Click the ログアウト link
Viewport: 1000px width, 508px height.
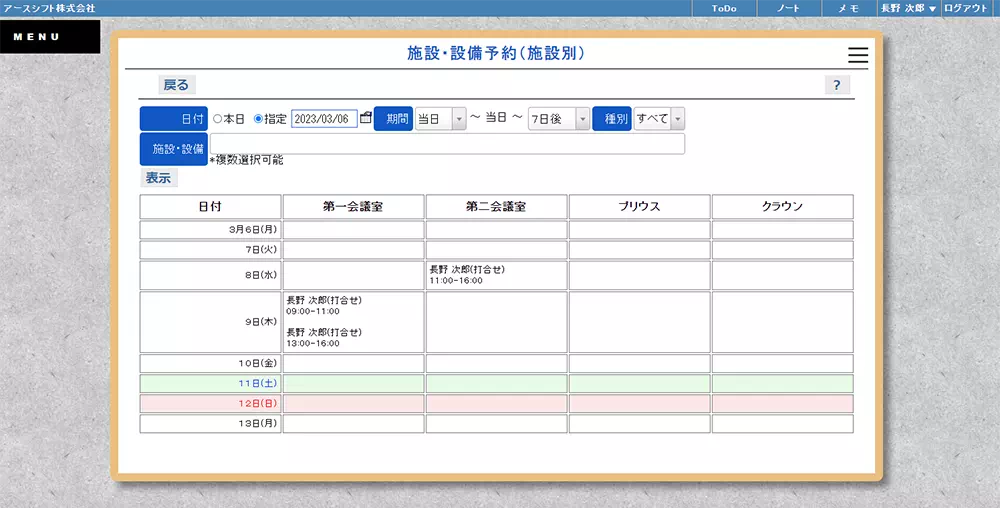[x=966, y=8]
